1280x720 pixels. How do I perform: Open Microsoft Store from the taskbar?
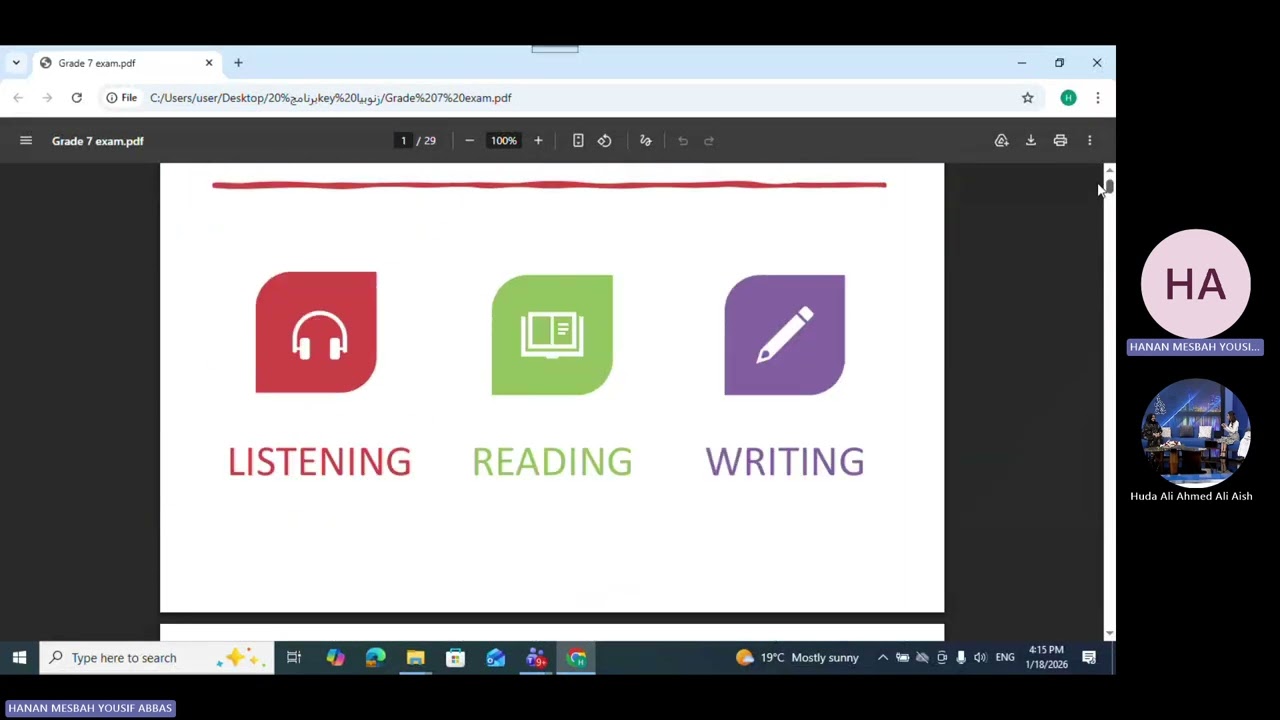pyautogui.click(x=455, y=658)
